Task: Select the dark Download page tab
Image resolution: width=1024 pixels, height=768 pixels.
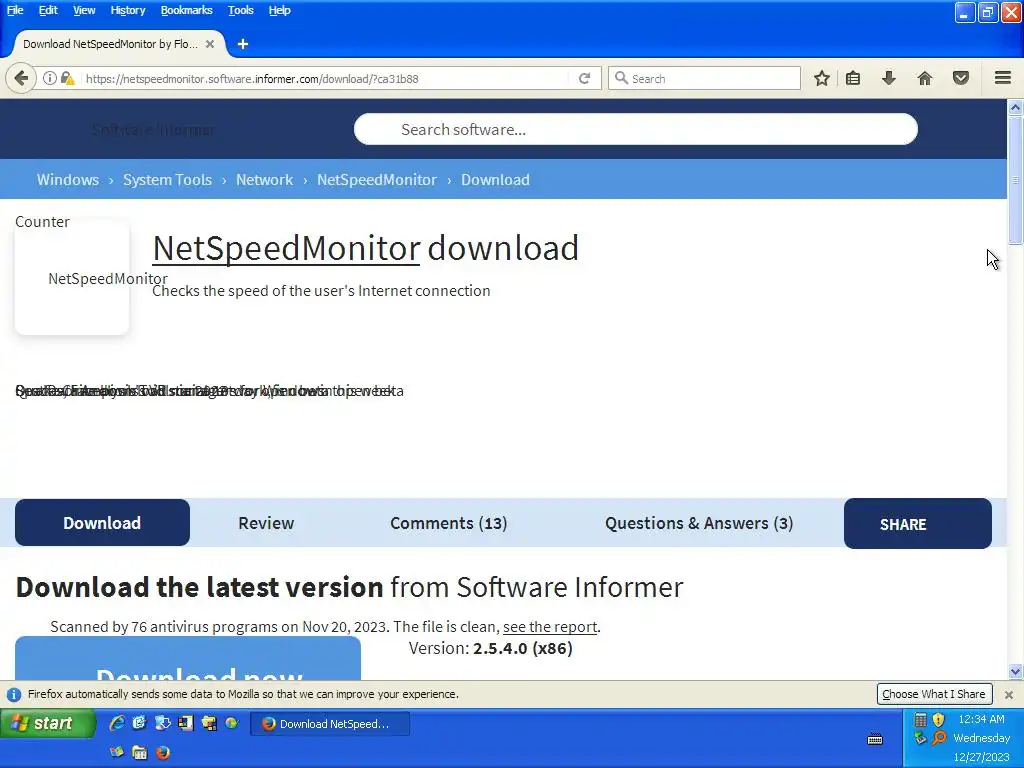Action: click(103, 522)
